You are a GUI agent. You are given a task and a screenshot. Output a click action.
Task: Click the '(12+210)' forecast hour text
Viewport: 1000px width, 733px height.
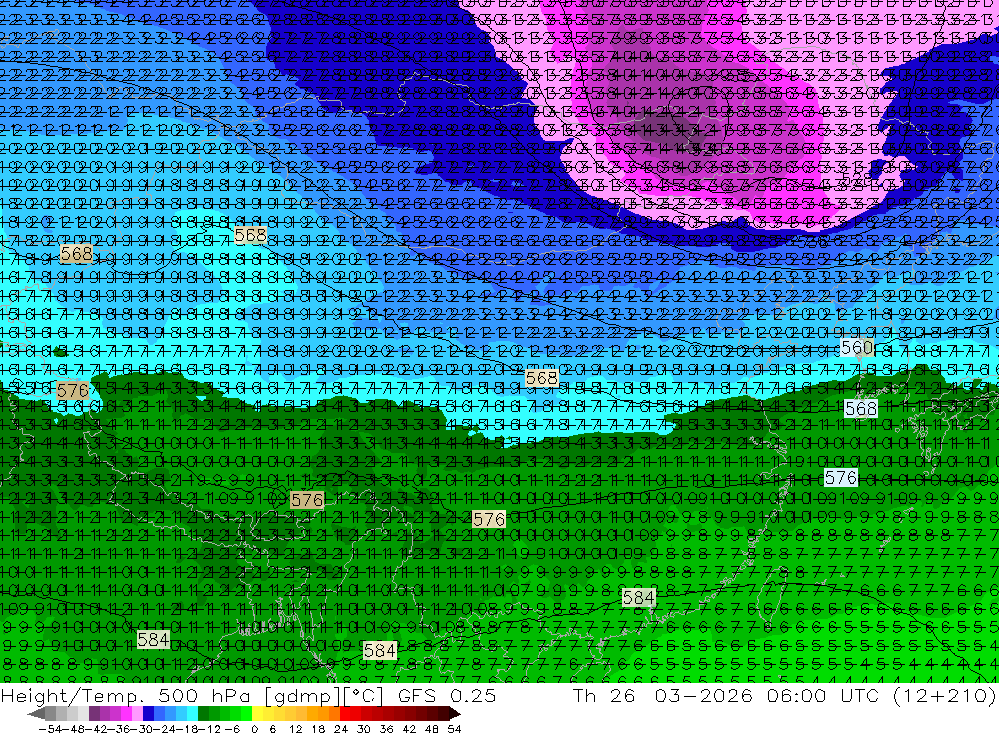[943, 696]
